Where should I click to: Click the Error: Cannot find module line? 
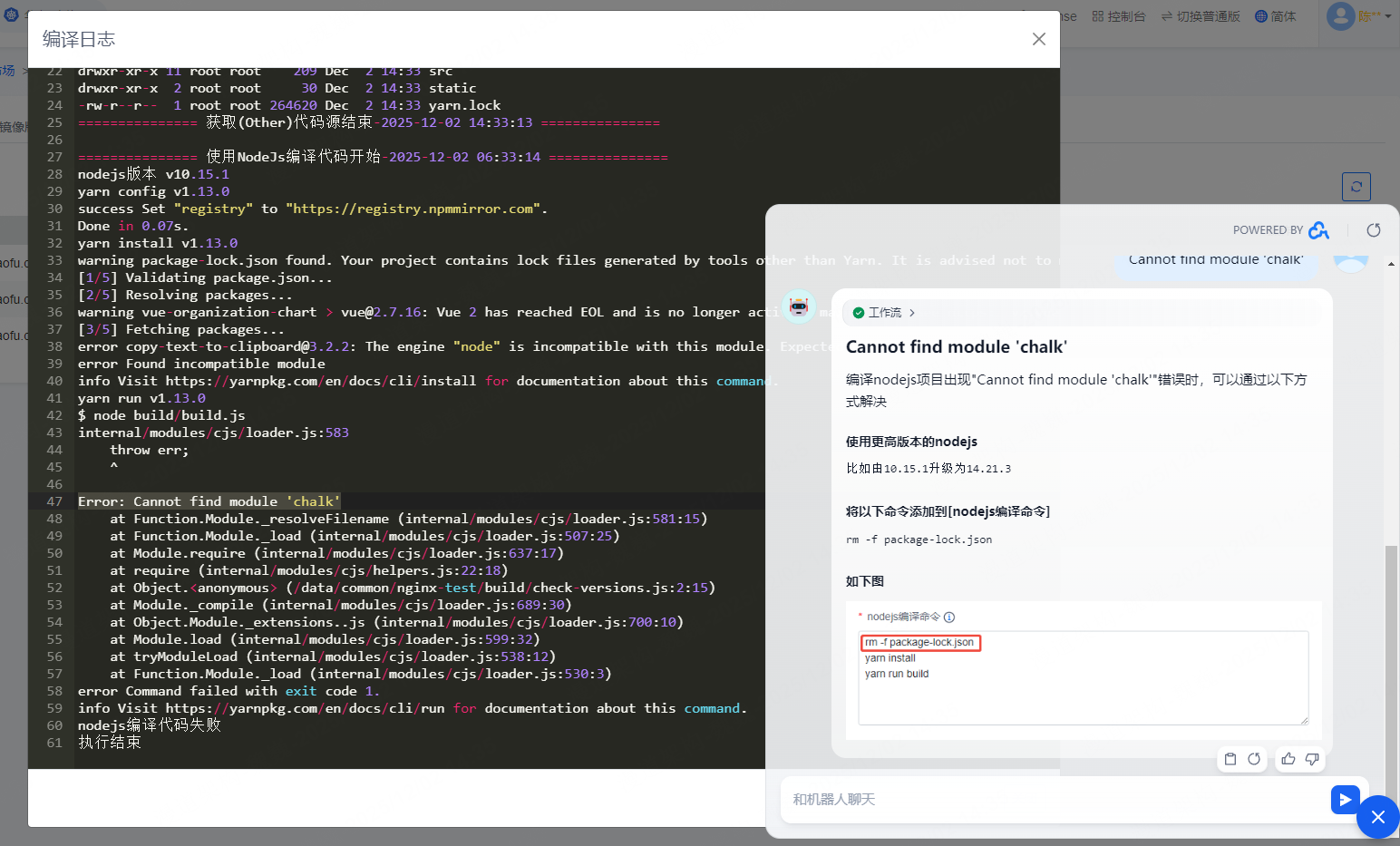(x=209, y=501)
